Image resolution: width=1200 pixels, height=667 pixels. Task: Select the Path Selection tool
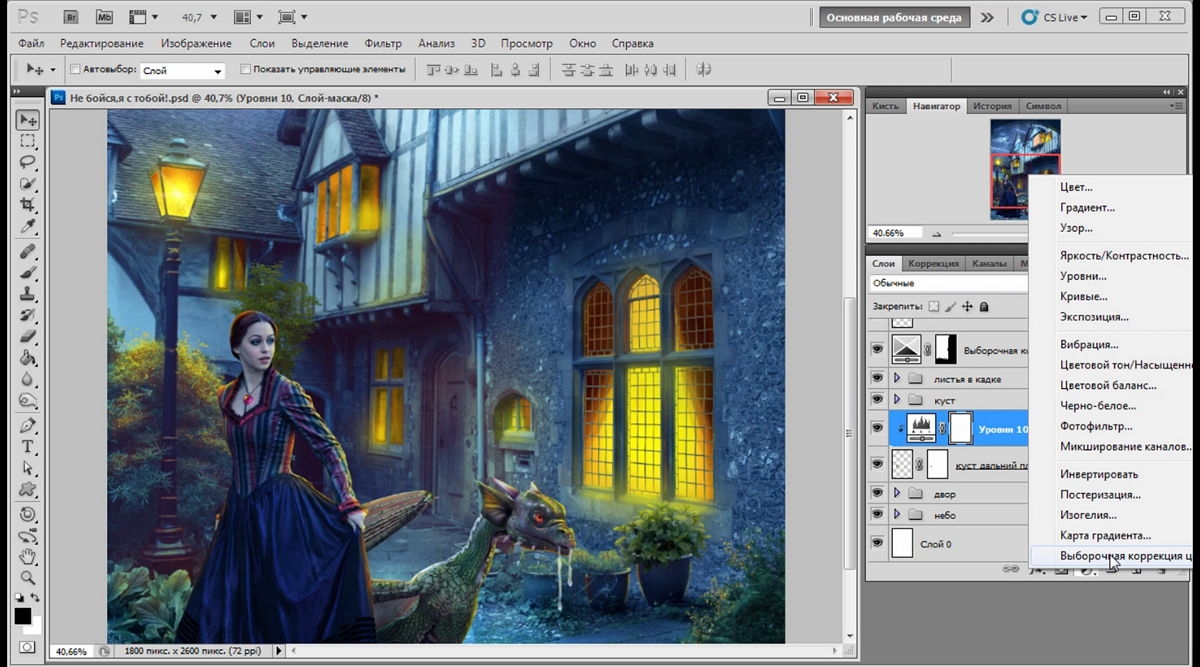(x=28, y=467)
